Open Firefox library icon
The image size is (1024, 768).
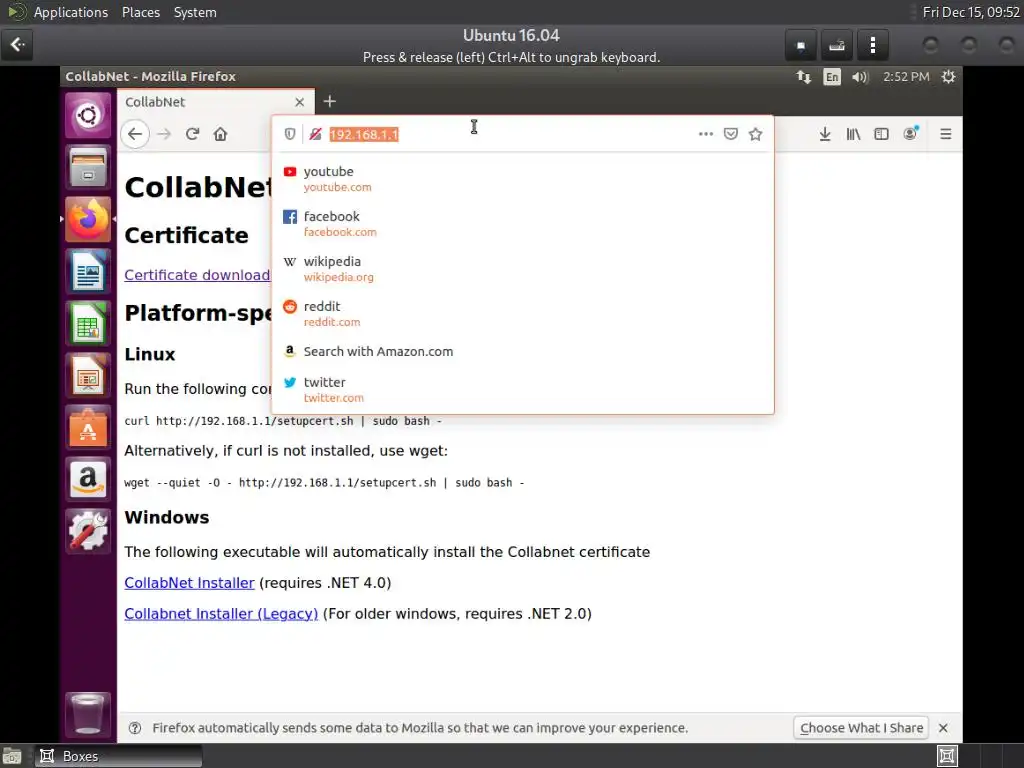click(x=853, y=134)
